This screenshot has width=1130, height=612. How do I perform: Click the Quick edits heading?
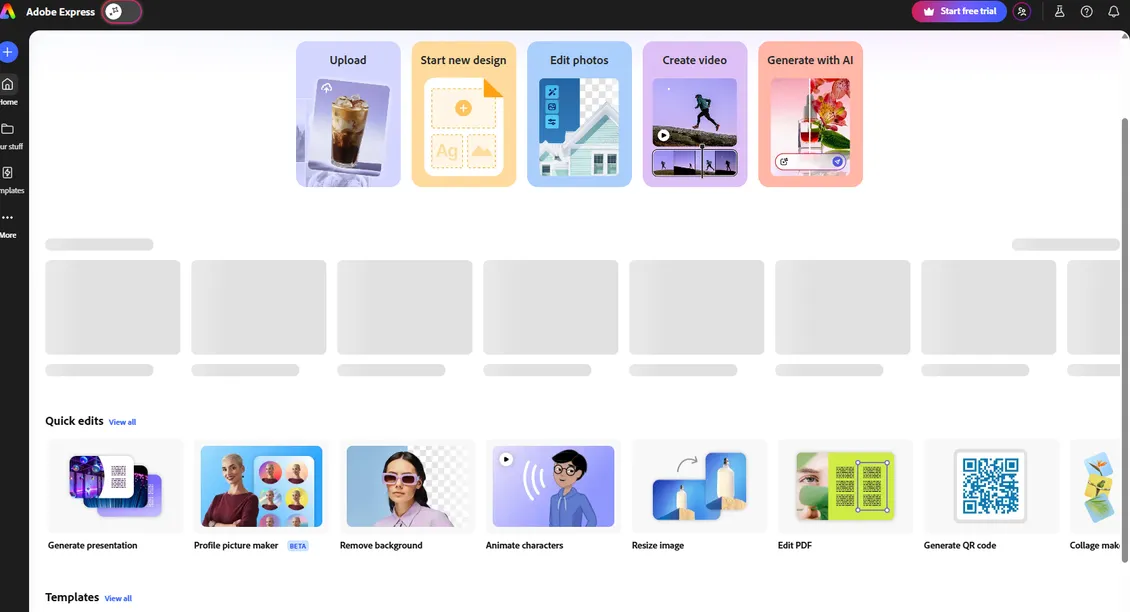click(74, 421)
